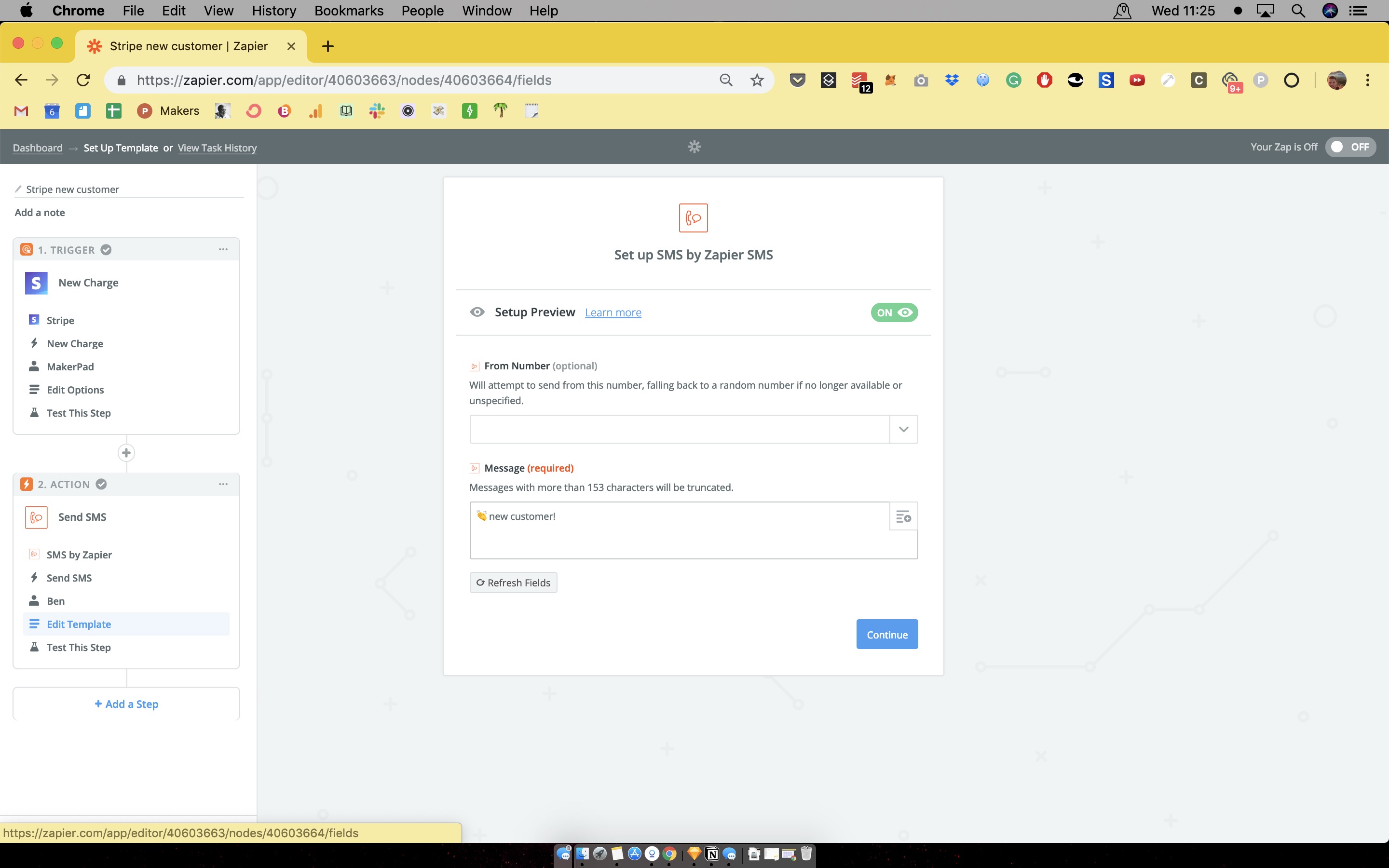Open a new browser tab

pos(328,46)
